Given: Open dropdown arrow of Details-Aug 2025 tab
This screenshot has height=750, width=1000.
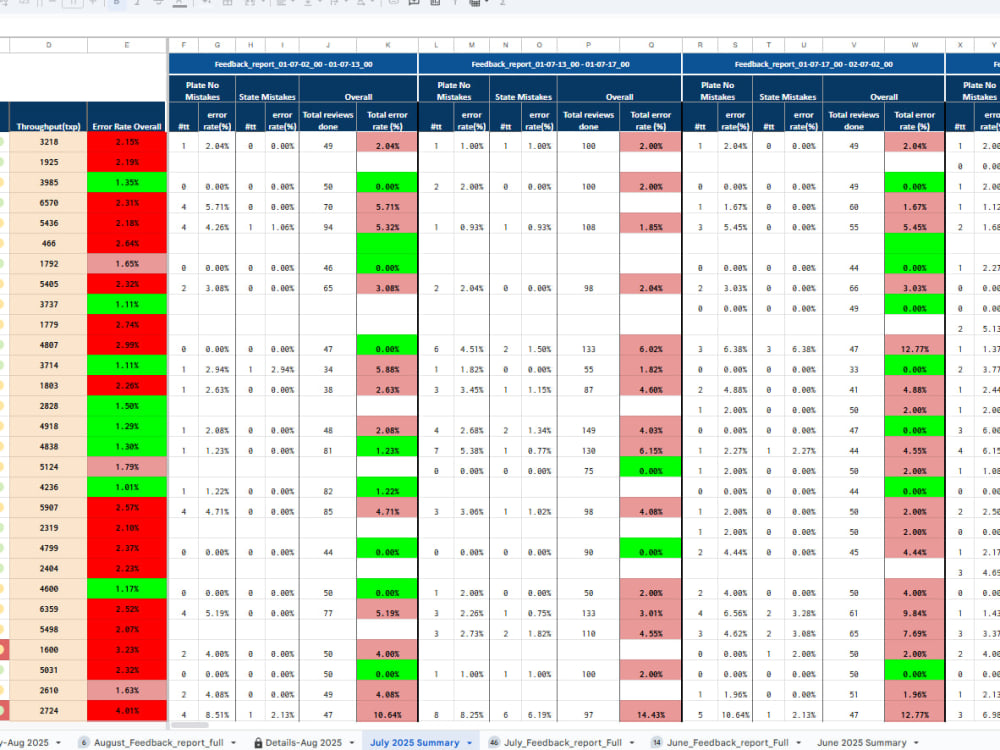Looking at the screenshot, I should pyautogui.click(x=352, y=743).
